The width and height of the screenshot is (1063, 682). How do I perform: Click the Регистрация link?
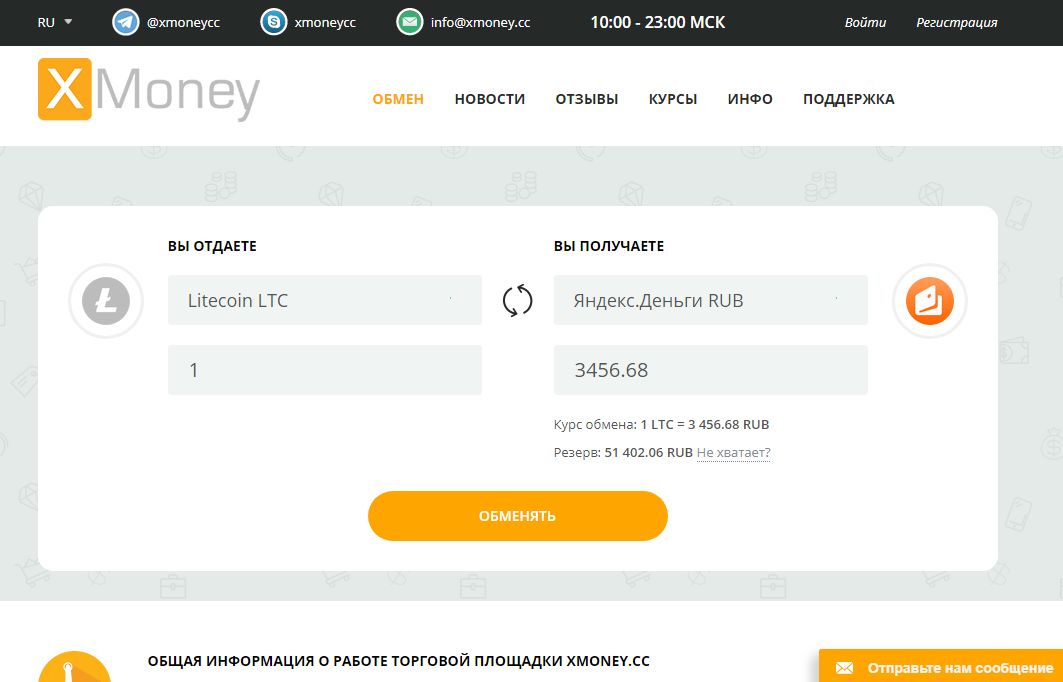tap(957, 22)
